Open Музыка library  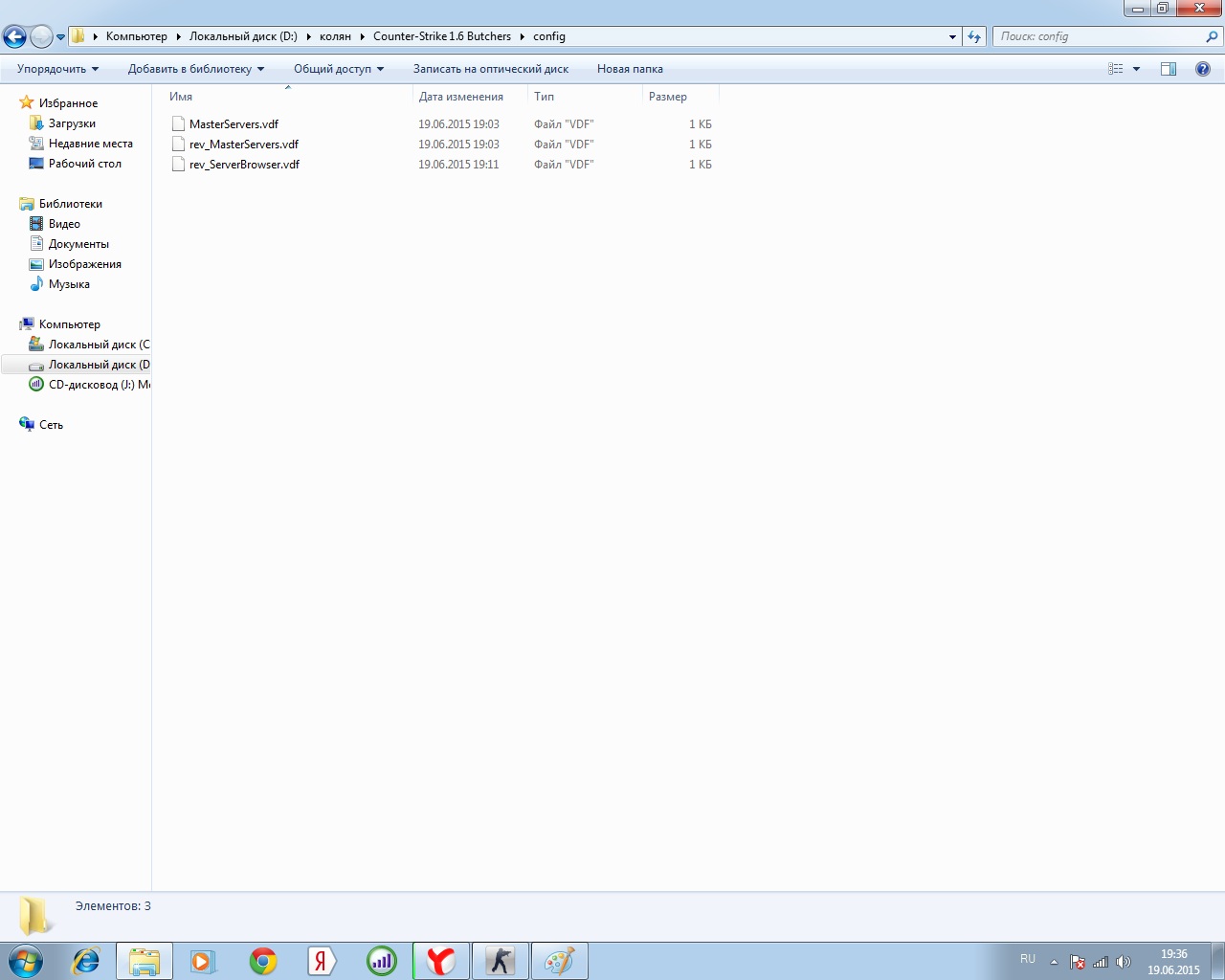pos(69,284)
